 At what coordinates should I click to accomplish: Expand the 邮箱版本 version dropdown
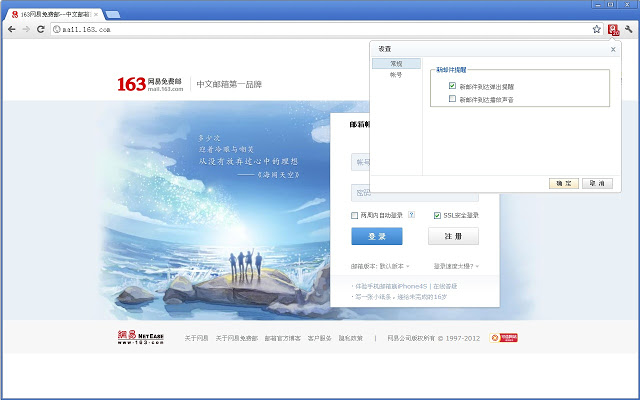pyautogui.click(x=380, y=266)
